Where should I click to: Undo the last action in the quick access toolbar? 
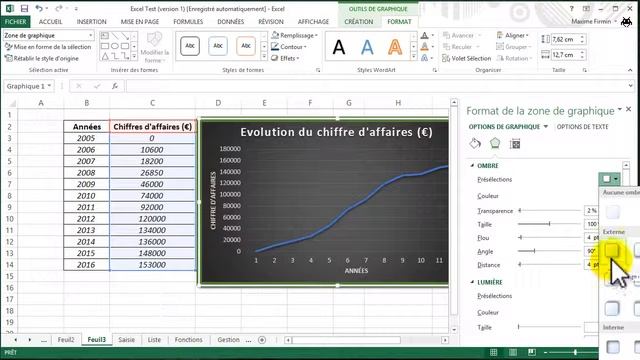coord(39,9)
